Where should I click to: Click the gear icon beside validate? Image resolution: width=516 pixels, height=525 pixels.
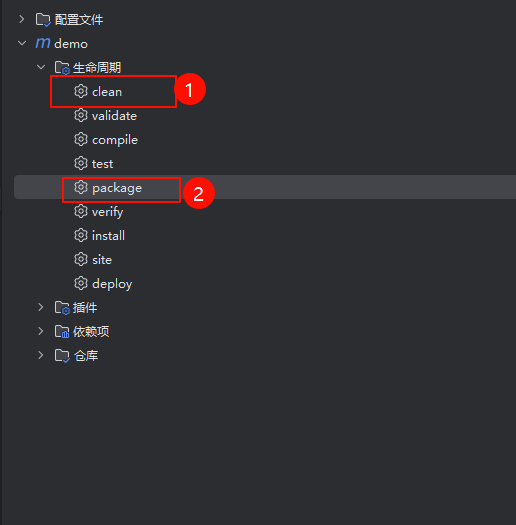click(81, 115)
